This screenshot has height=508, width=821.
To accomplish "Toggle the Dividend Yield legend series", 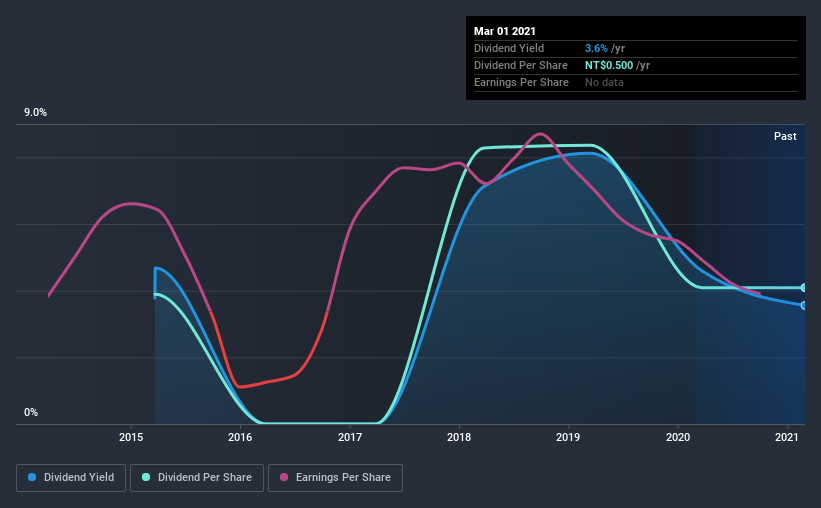I will 71,478.
